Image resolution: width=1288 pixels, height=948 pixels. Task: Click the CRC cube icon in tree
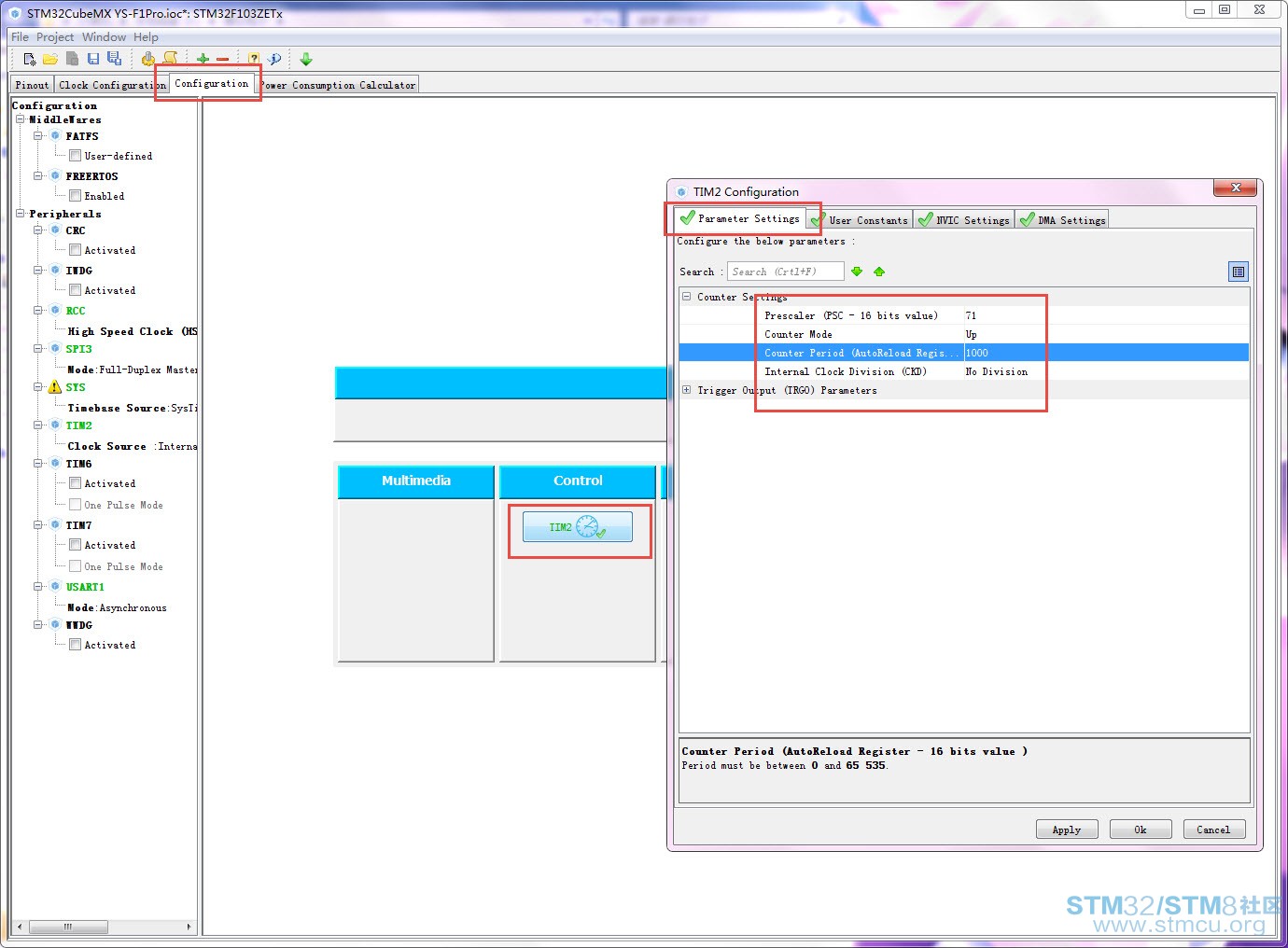point(55,230)
